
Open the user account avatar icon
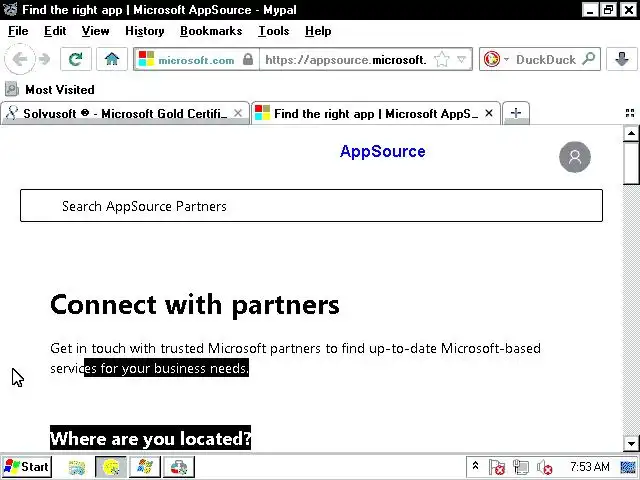click(575, 157)
